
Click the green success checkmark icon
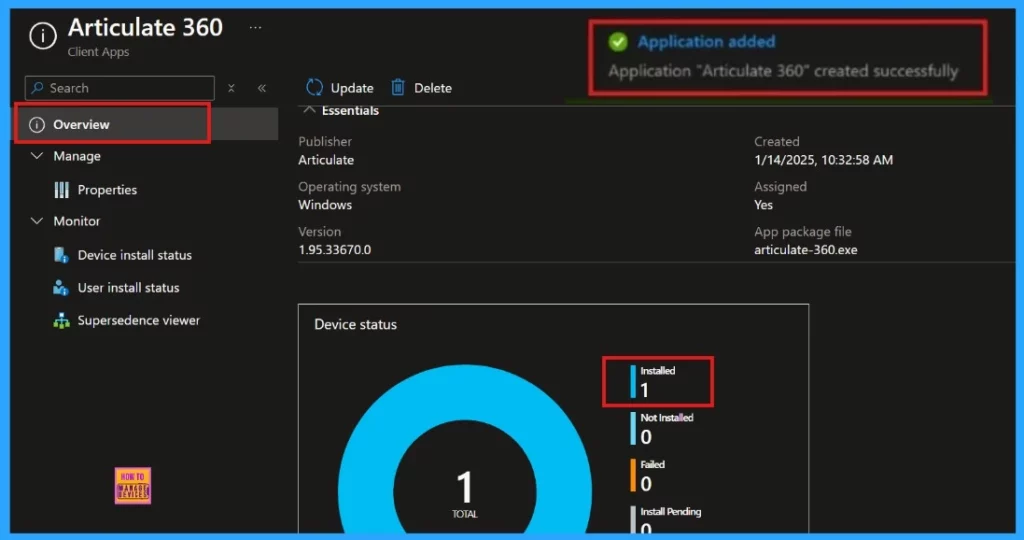[x=618, y=42]
